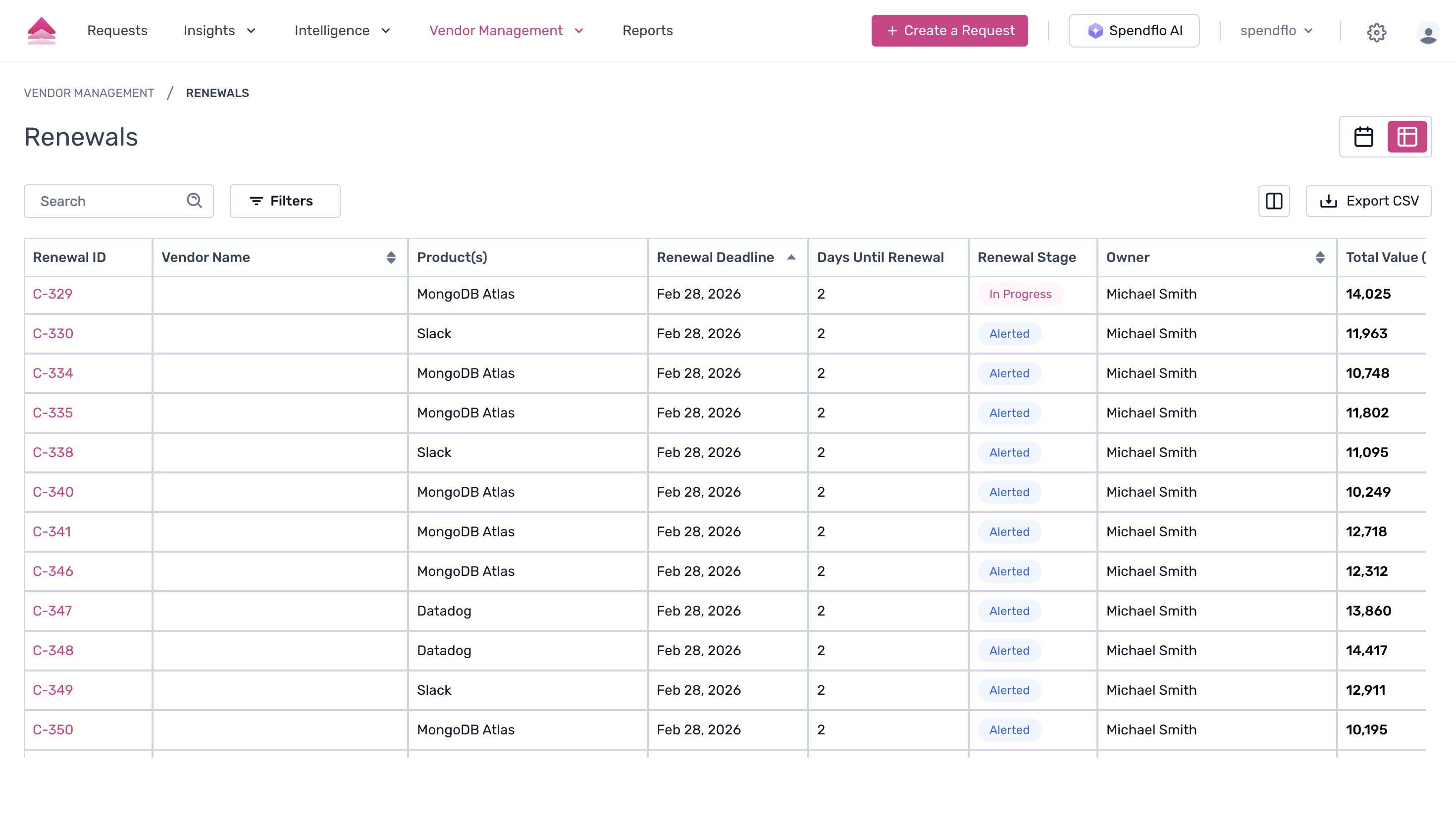The height and width of the screenshot is (827, 1456).
Task: Go to the Reports section
Action: click(x=647, y=30)
